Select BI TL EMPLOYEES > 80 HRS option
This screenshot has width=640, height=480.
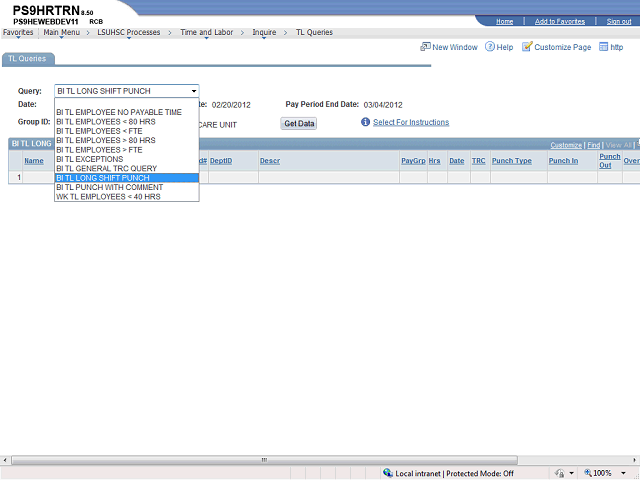[x=127, y=140]
